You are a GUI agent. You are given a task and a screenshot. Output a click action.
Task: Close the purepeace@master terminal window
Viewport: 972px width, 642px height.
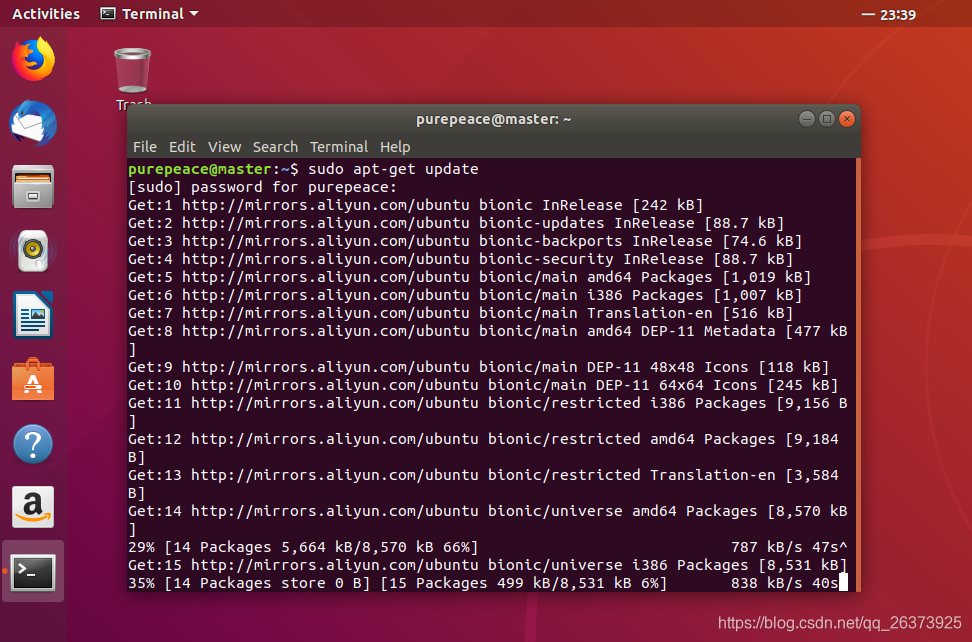tap(847, 119)
